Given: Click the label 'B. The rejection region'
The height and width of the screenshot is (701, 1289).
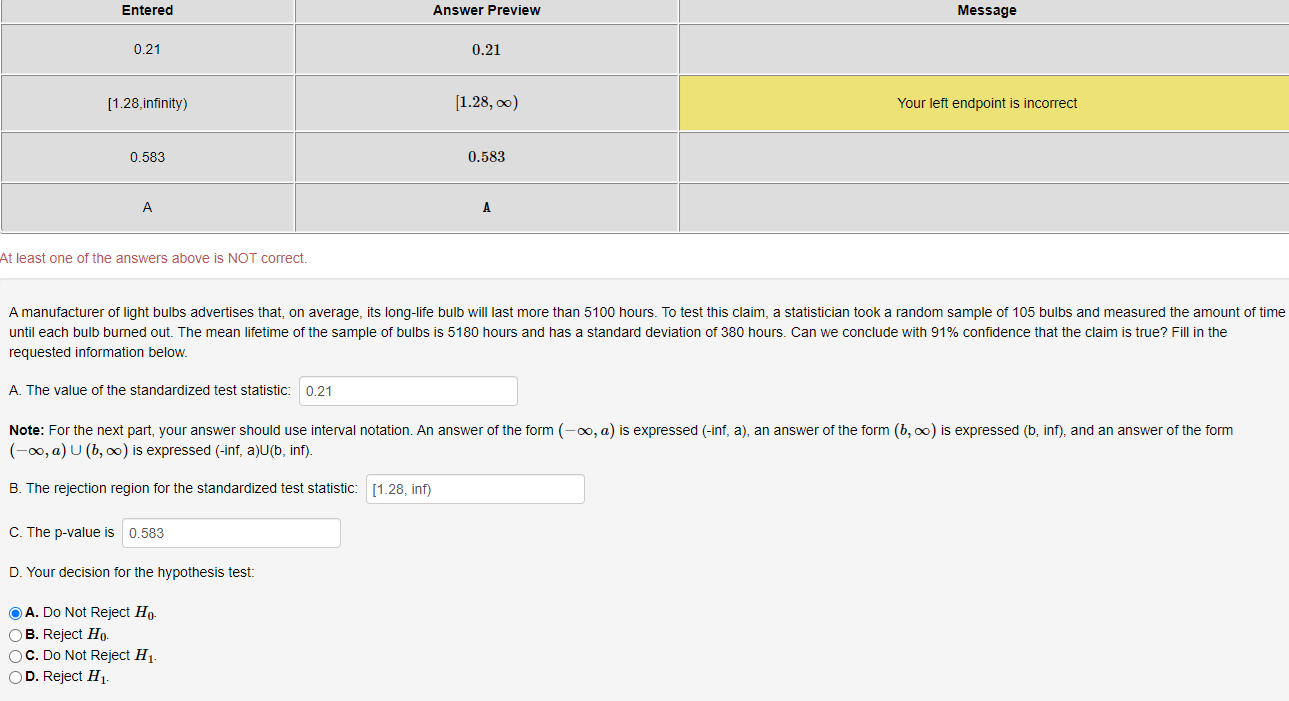Looking at the screenshot, I should [x=183, y=489].
